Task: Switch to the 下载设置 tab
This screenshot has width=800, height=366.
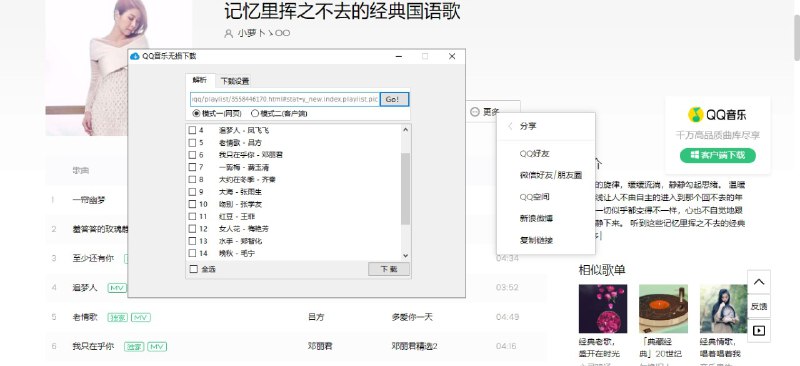Action: point(235,81)
